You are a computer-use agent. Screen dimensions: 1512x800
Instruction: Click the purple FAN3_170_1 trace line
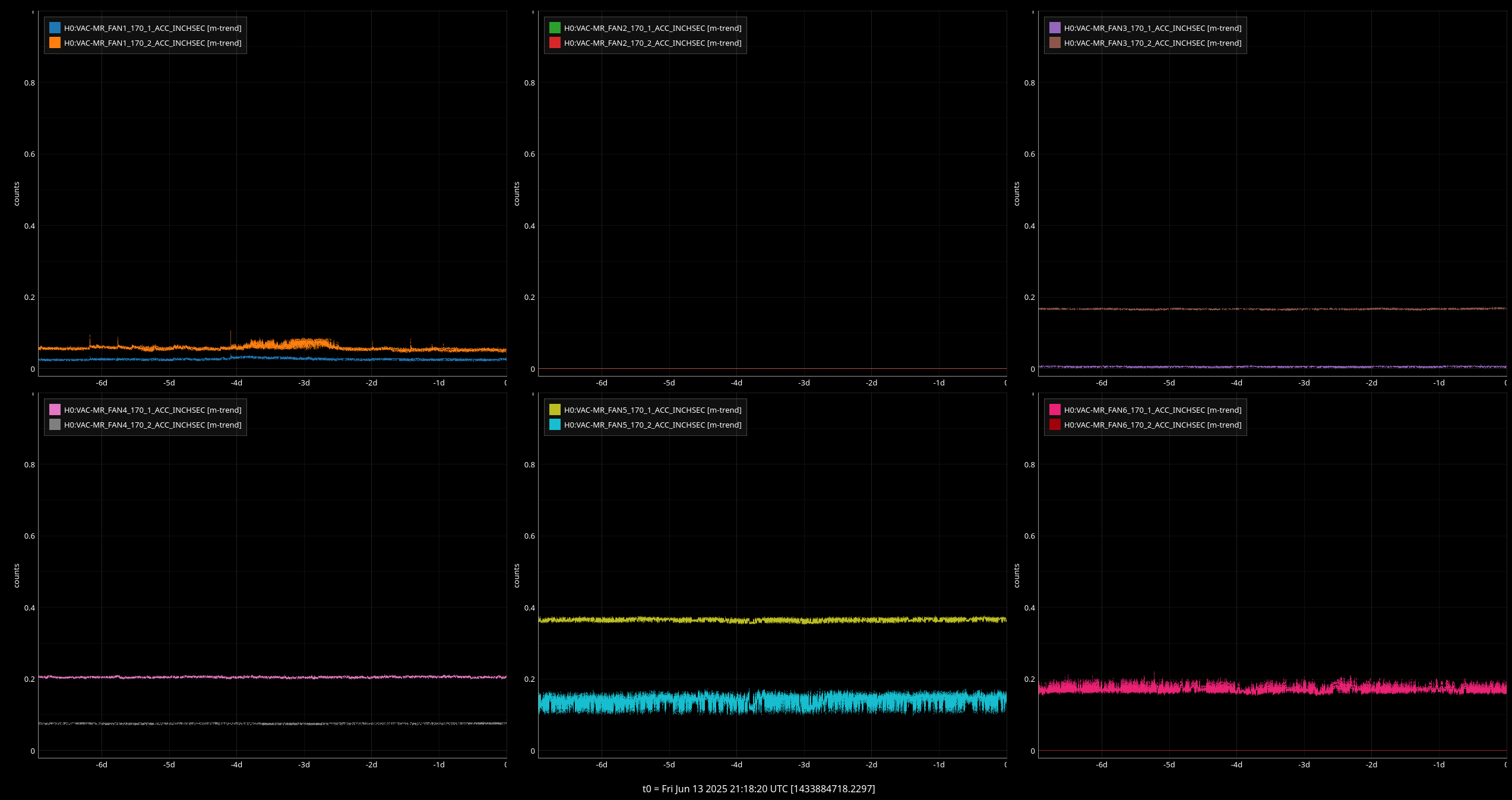tap(1272, 366)
